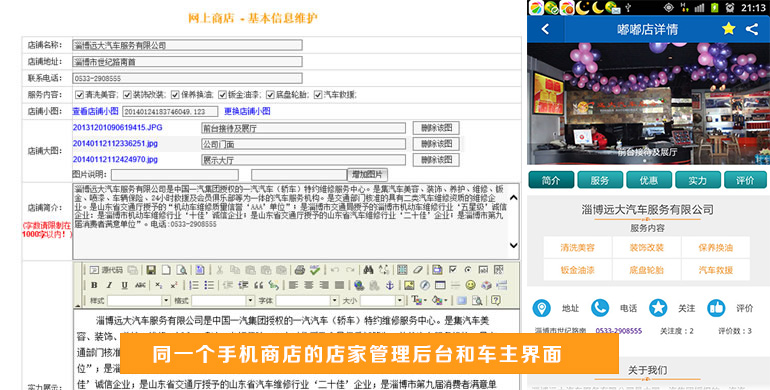This screenshot has width=770, height=390.
Task: Click the Save icon in editor toolbar
Action: coord(151,270)
